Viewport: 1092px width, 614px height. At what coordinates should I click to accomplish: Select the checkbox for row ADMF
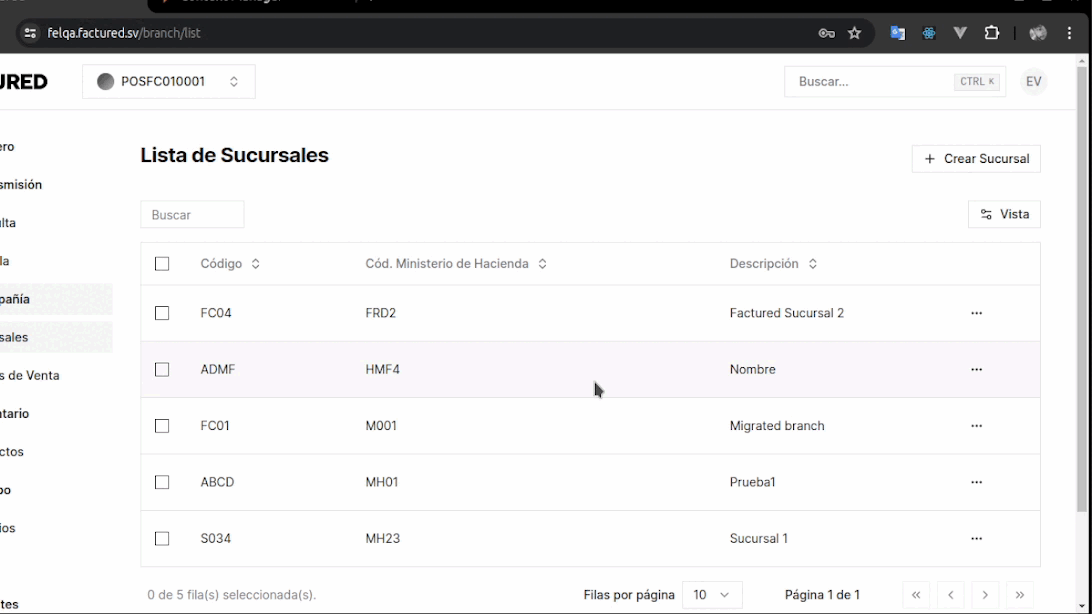click(x=162, y=370)
